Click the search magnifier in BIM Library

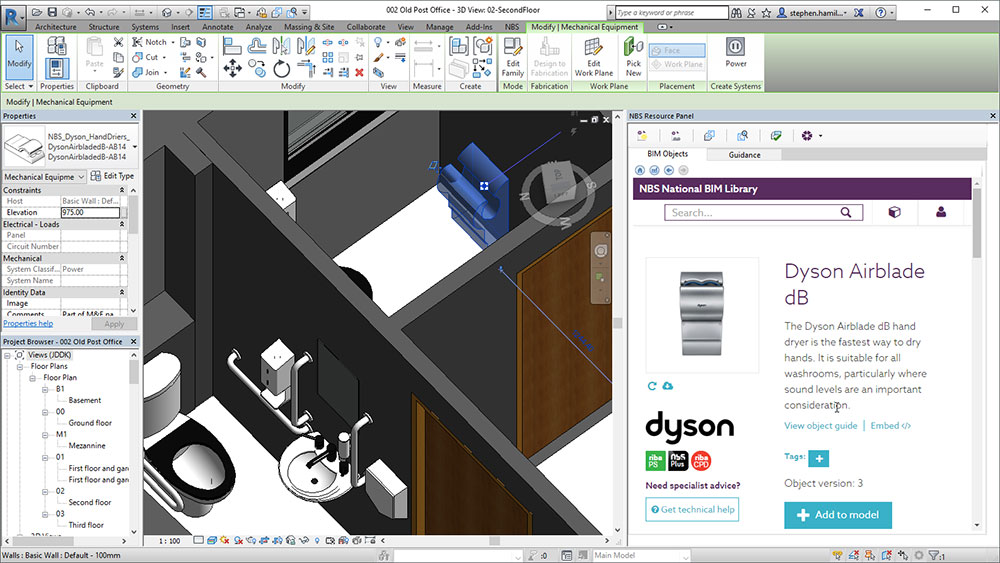coord(846,212)
